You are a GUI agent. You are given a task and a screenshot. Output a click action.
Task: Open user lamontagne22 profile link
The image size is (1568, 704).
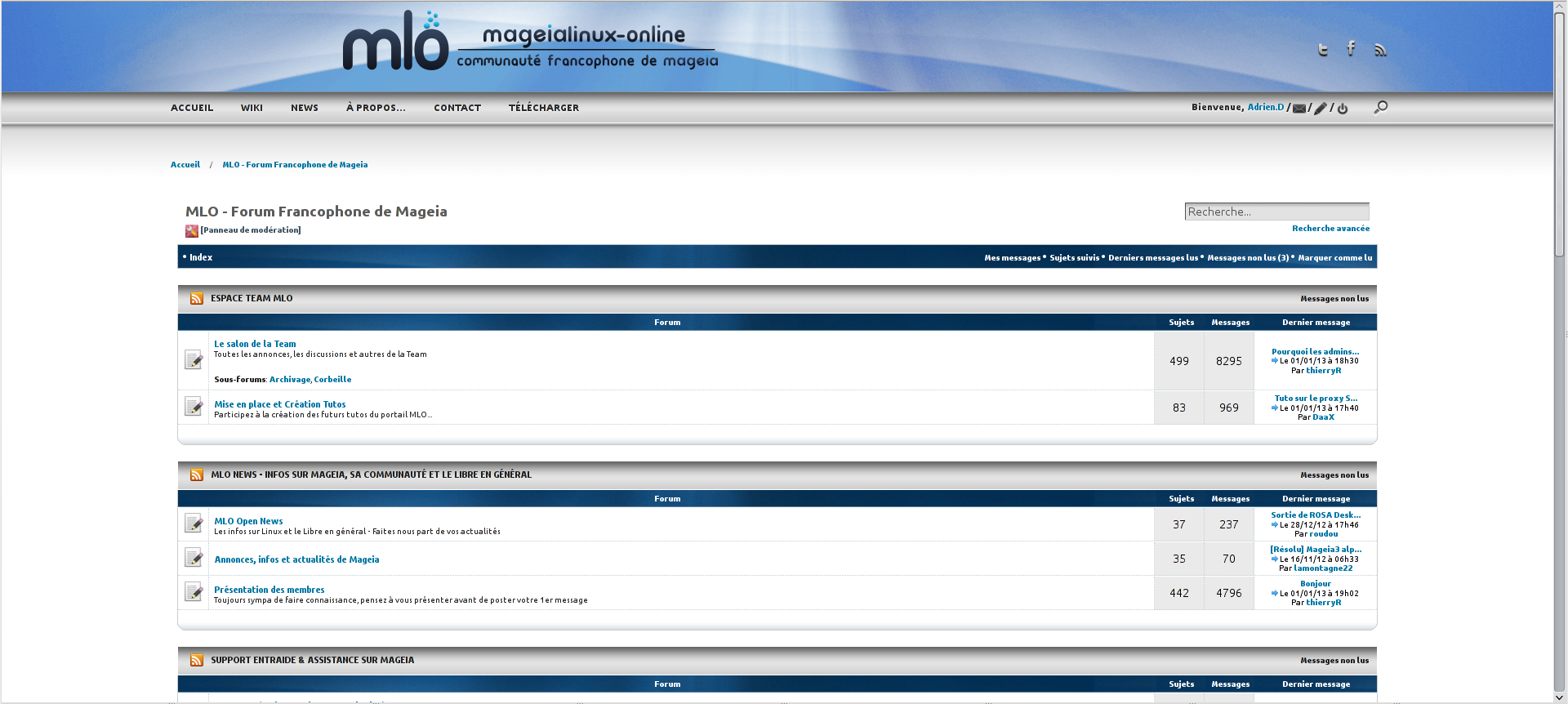[1323, 568]
